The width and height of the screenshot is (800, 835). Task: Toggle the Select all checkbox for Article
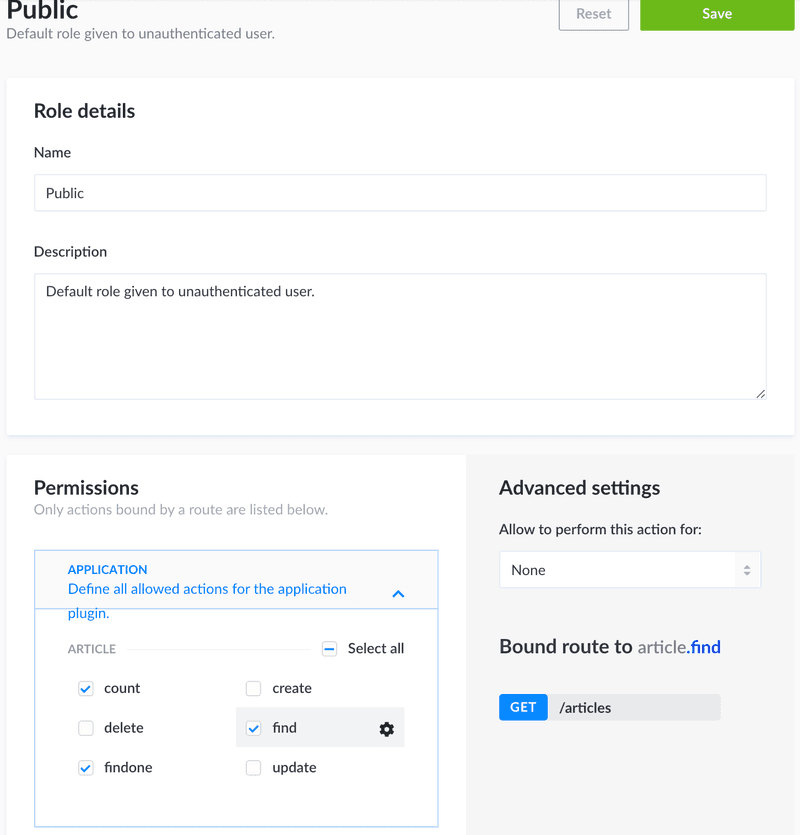(x=329, y=648)
